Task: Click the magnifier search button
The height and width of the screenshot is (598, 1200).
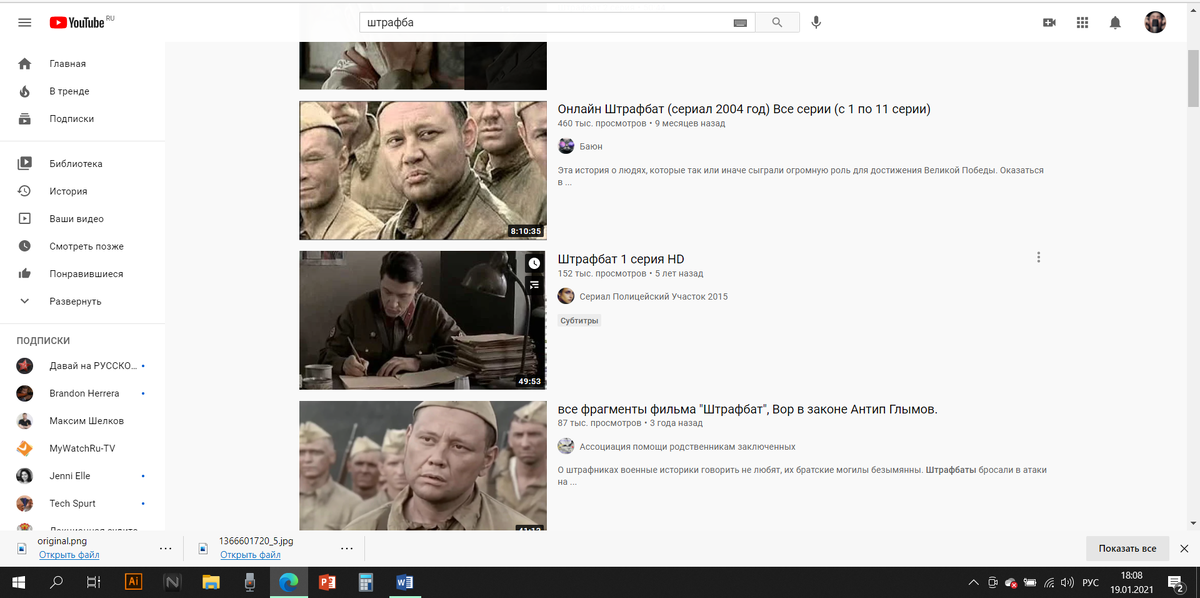Action: [x=777, y=22]
